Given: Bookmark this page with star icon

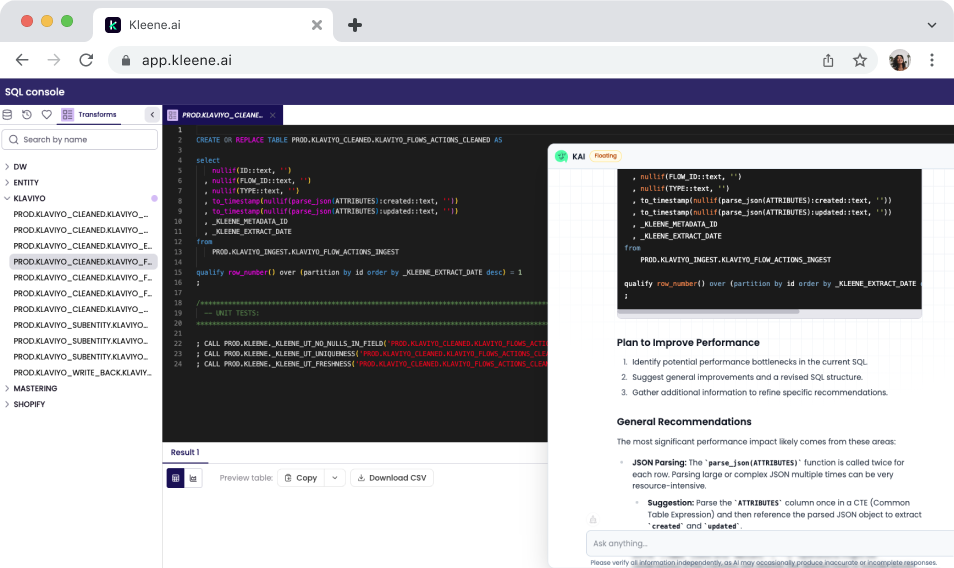Looking at the screenshot, I should [x=860, y=60].
